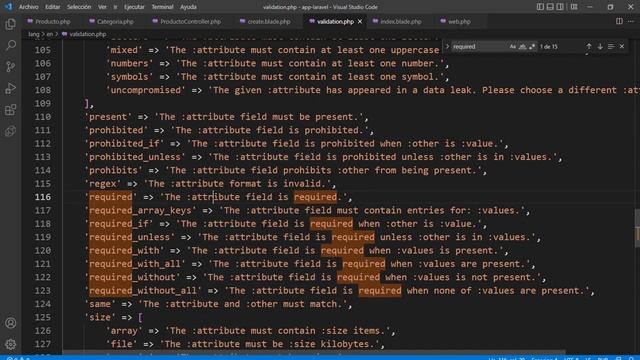The height and width of the screenshot is (360, 640).
Task: Click the 'uncompromised' key on line 108
Action: click(146, 90)
